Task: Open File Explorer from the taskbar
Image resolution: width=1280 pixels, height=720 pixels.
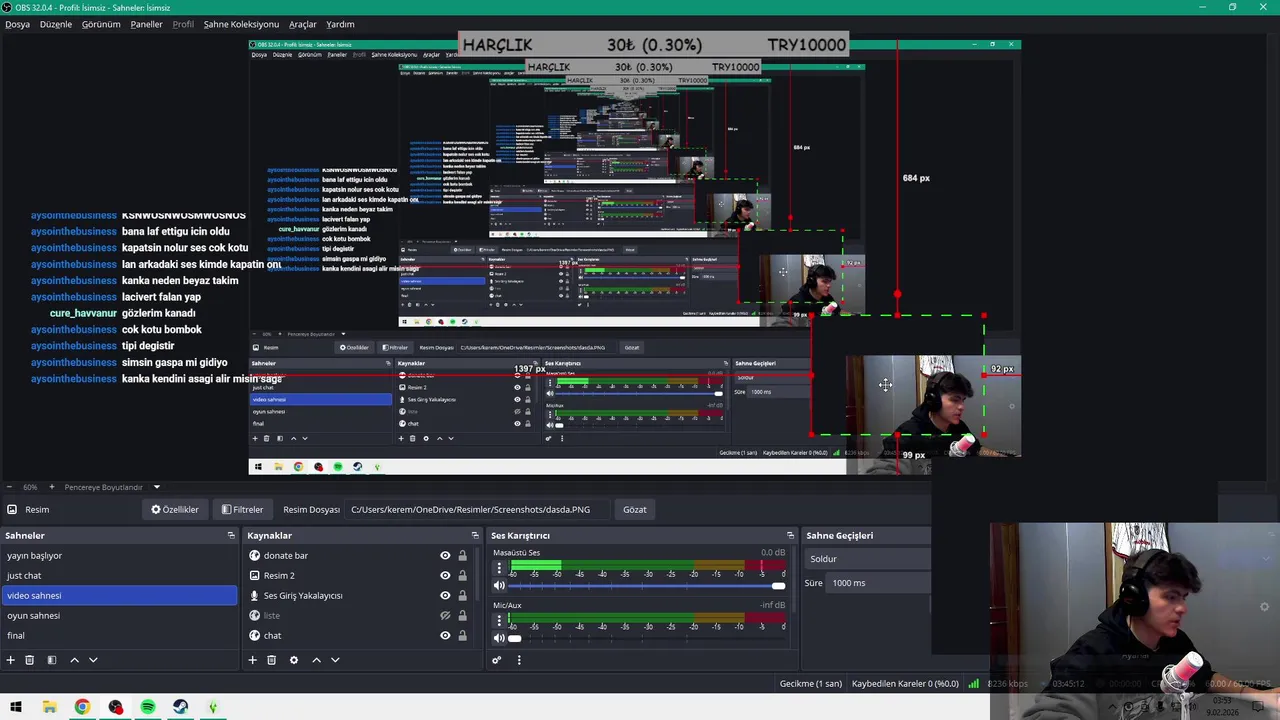Action: coord(49,707)
